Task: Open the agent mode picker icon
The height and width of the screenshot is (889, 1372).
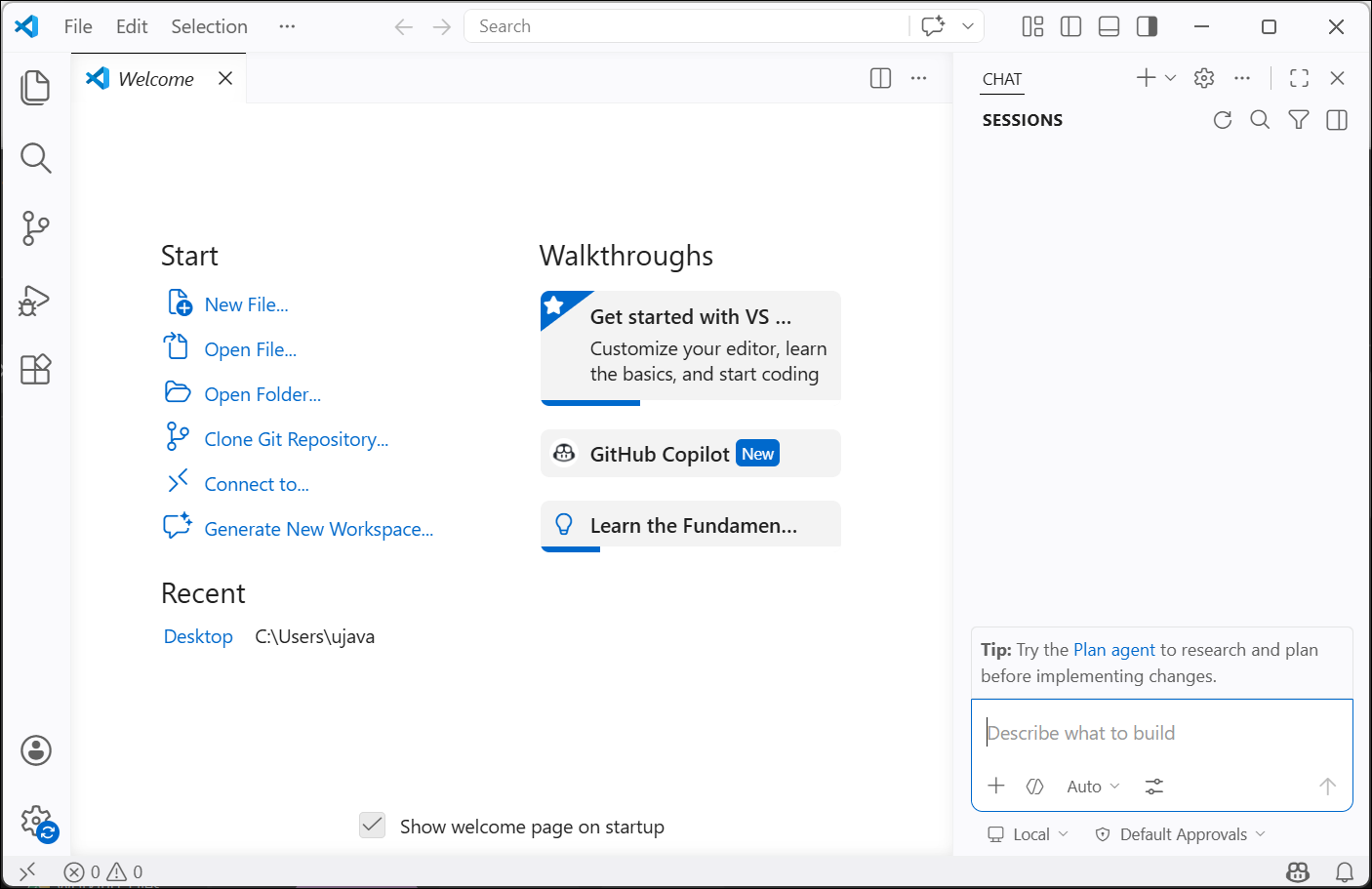Action: (x=1035, y=787)
